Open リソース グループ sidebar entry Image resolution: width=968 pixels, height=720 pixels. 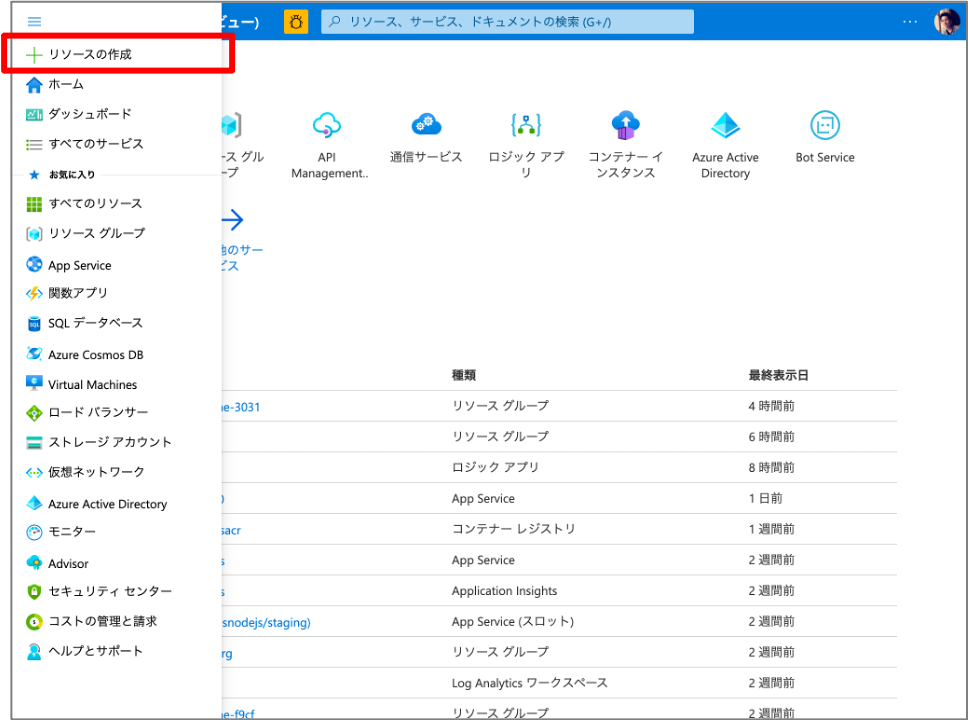pos(97,233)
